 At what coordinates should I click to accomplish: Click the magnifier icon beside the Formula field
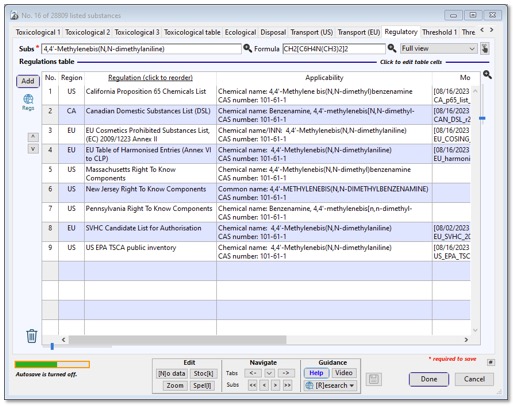click(392, 48)
